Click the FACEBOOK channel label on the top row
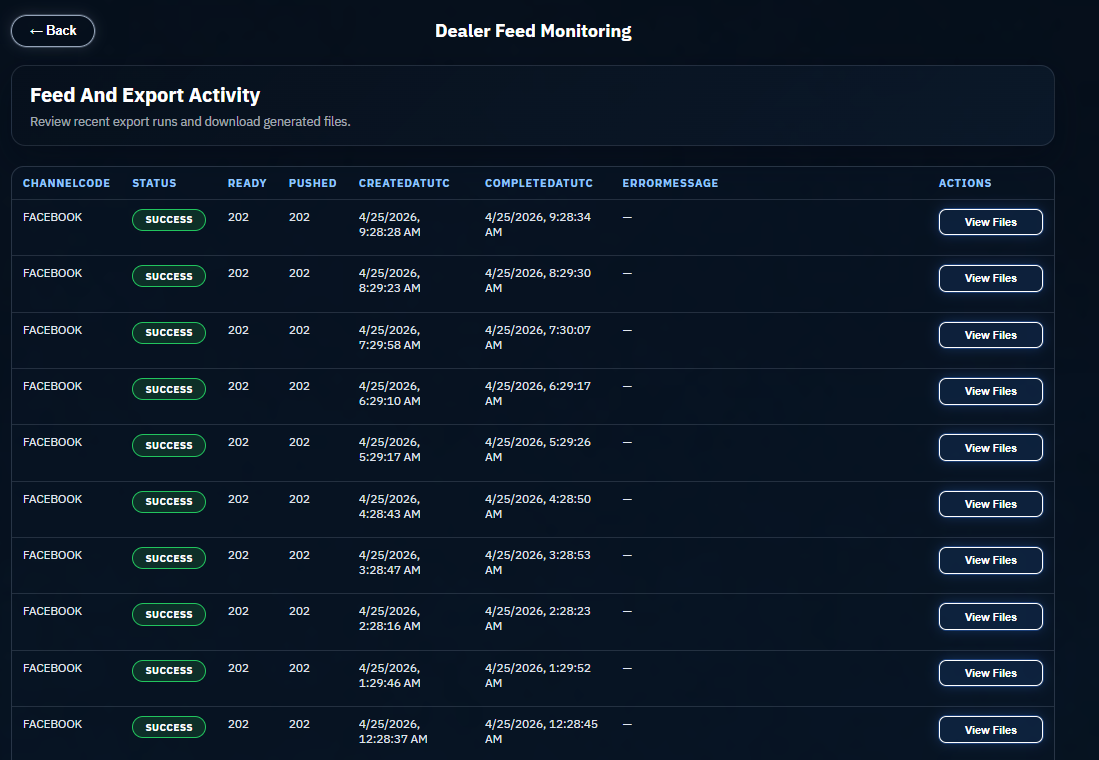 pos(52,217)
